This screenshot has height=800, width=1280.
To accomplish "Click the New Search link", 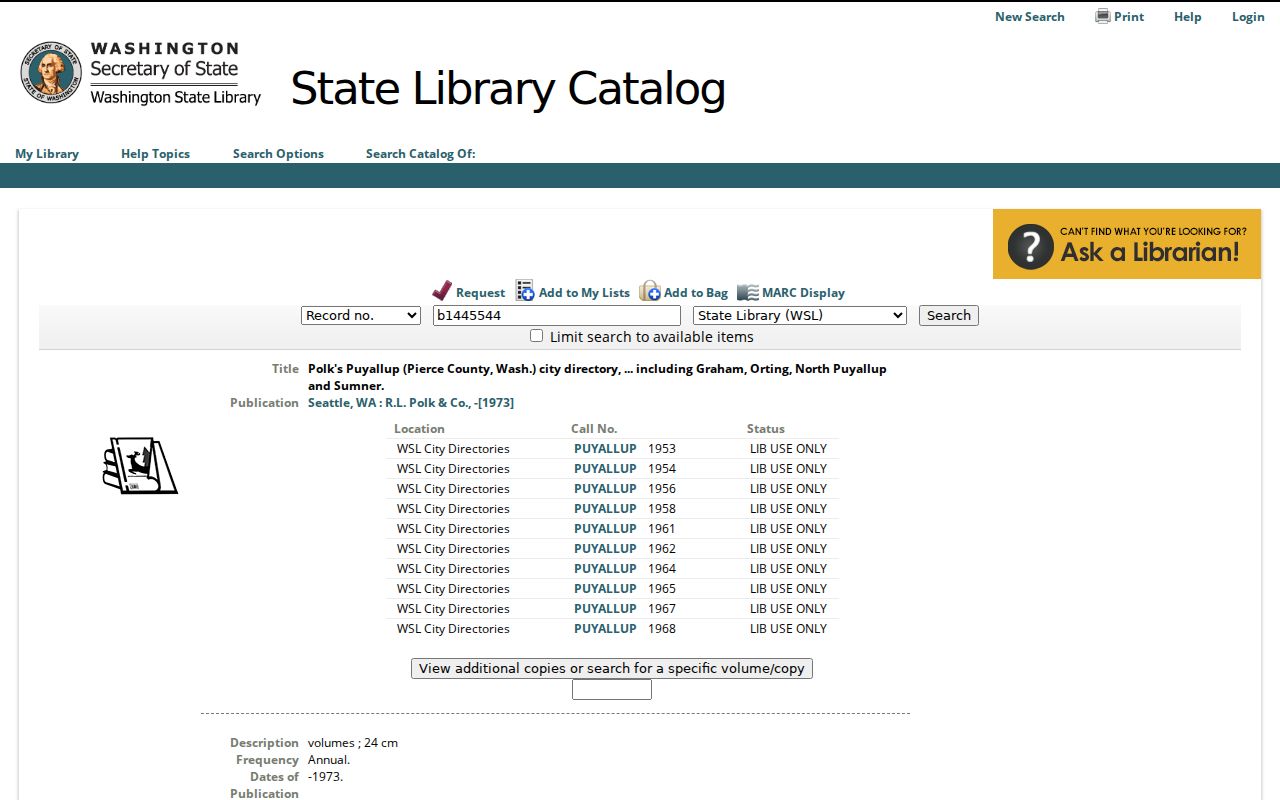I will point(1030,17).
